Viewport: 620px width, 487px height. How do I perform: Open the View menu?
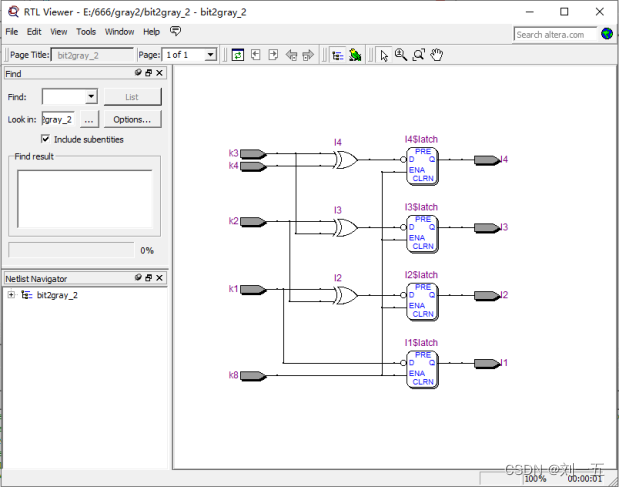(x=59, y=32)
